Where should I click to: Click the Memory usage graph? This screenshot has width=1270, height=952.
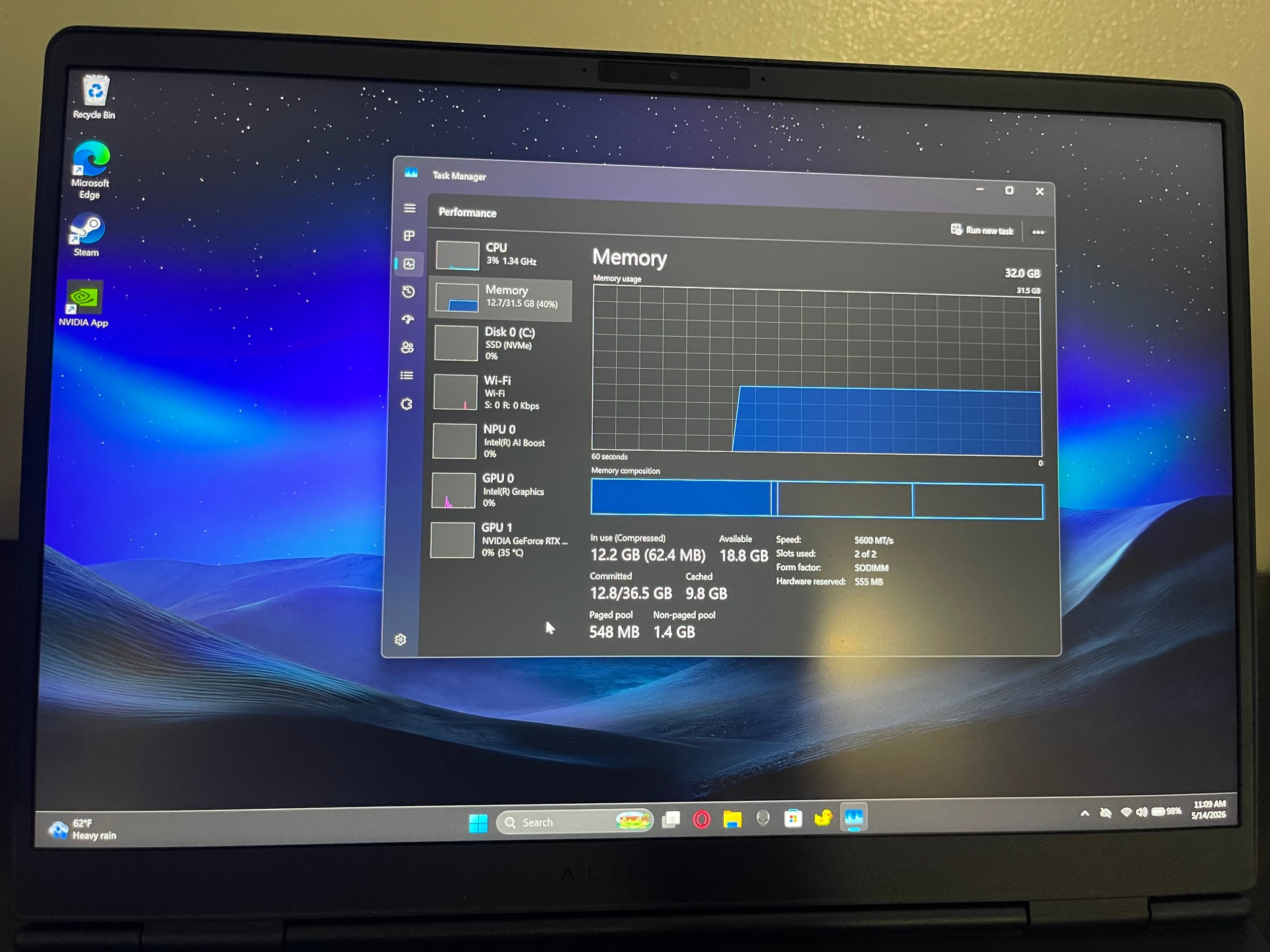point(817,372)
